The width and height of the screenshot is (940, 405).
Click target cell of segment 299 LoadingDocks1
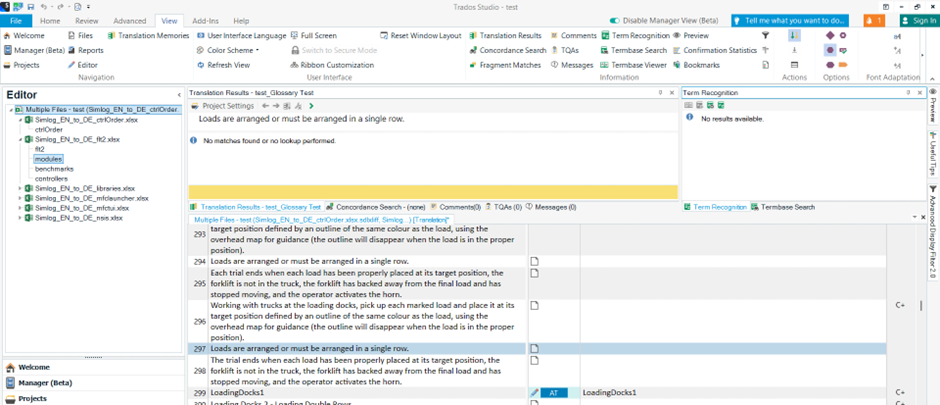tap(733, 392)
